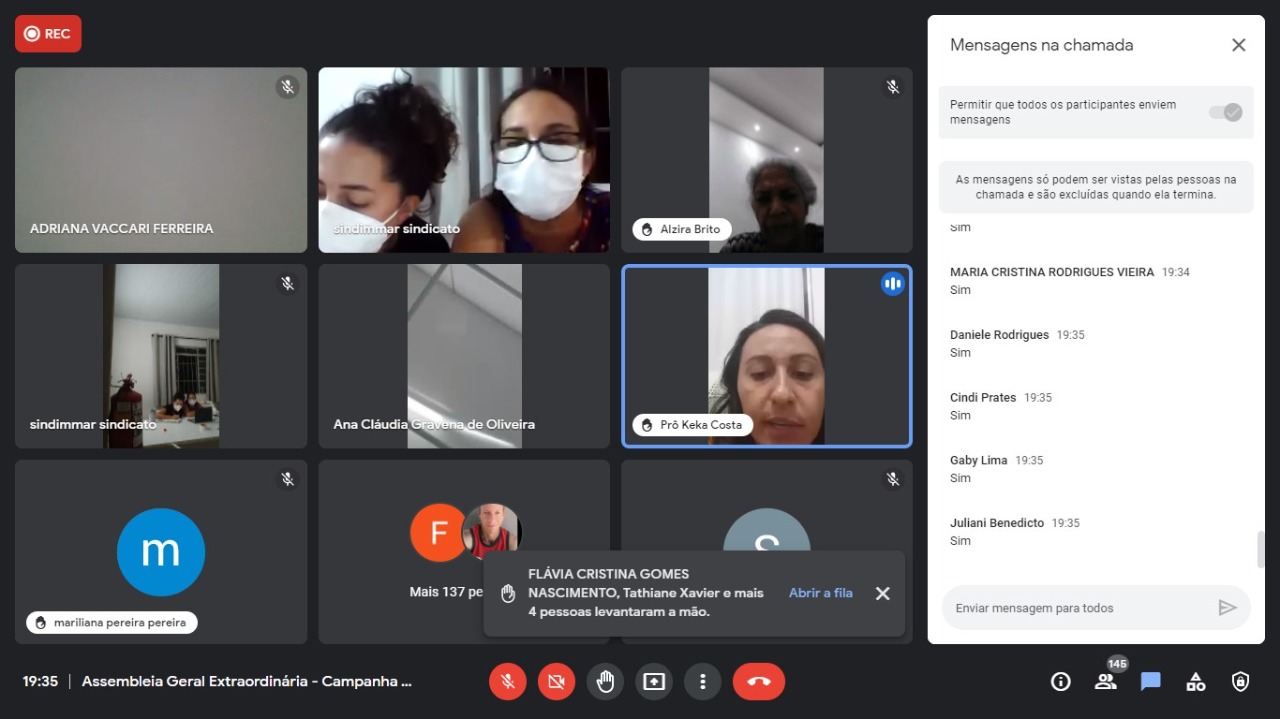Click the present screen icon
This screenshot has height=719, width=1280.
pos(654,682)
